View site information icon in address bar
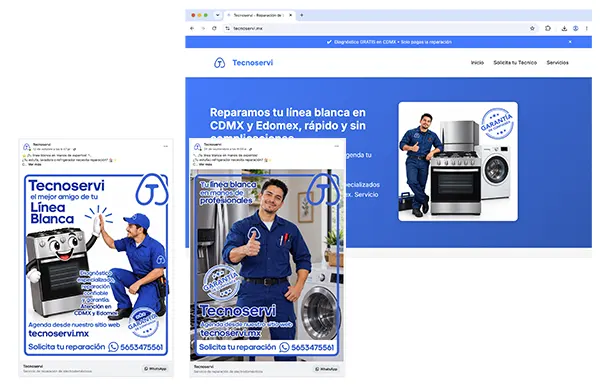 (x=228, y=28)
